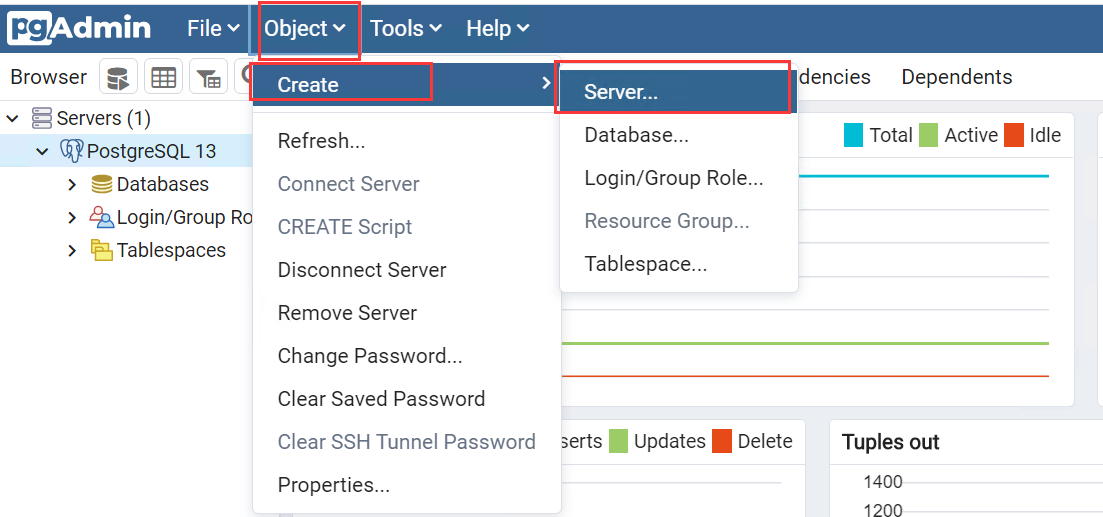Open the Tools menu
The width and height of the screenshot is (1103, 517).
click(406, 29)
